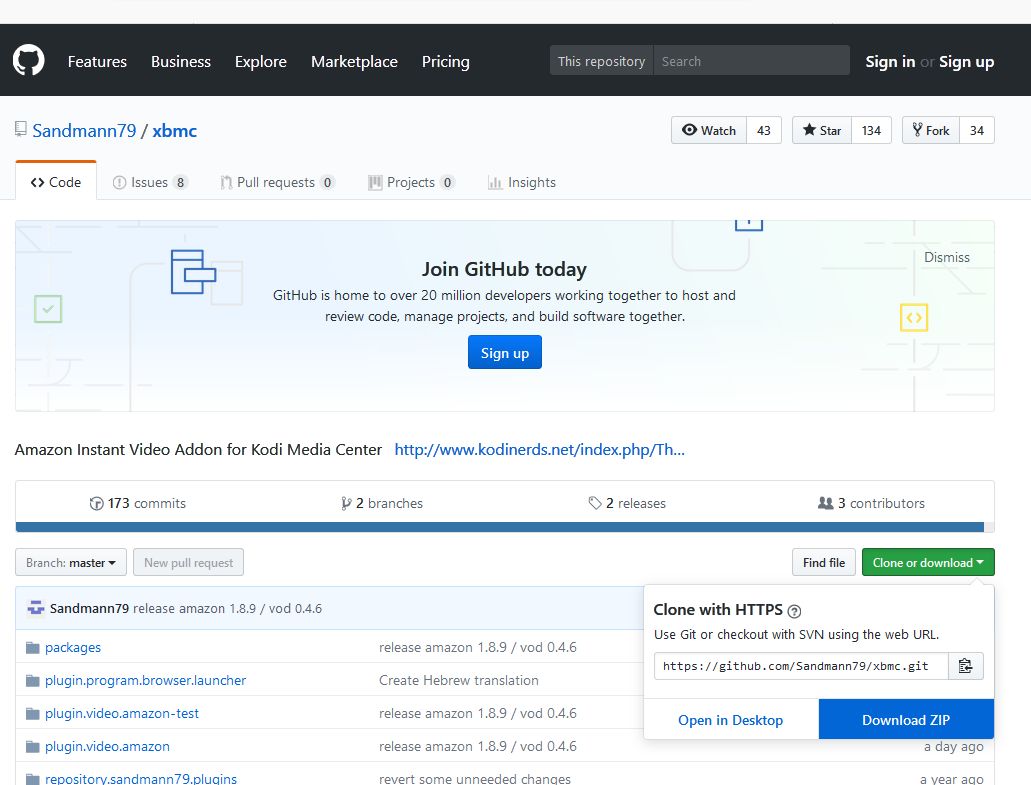Click Download ZIP
Viewport: 1031px width, 785px height.
point(906,720)
